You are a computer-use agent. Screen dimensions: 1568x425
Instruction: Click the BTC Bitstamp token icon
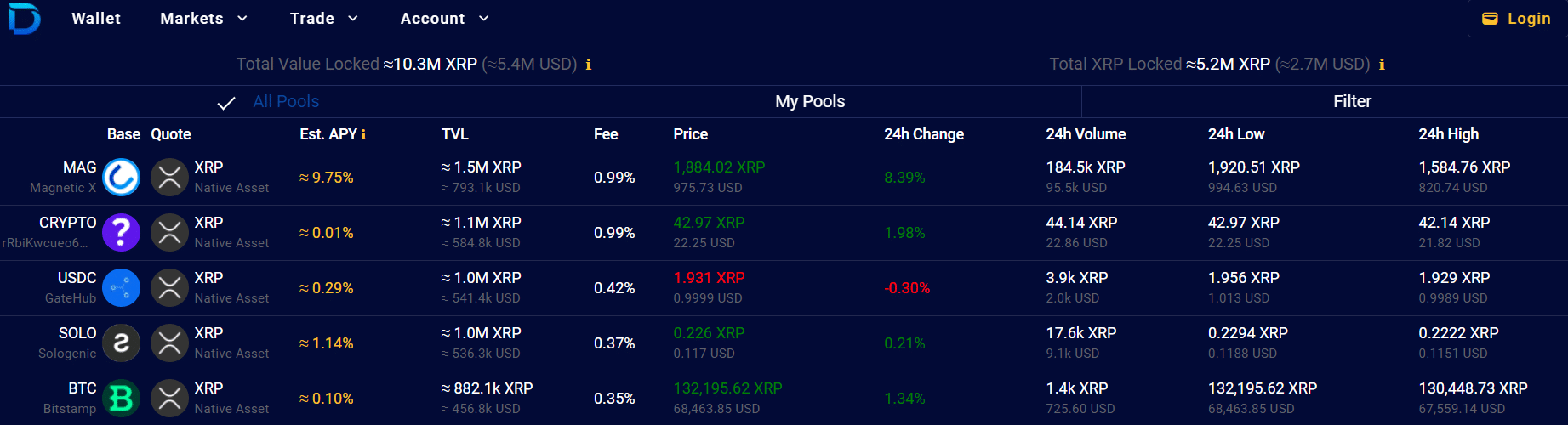[121, 399]
